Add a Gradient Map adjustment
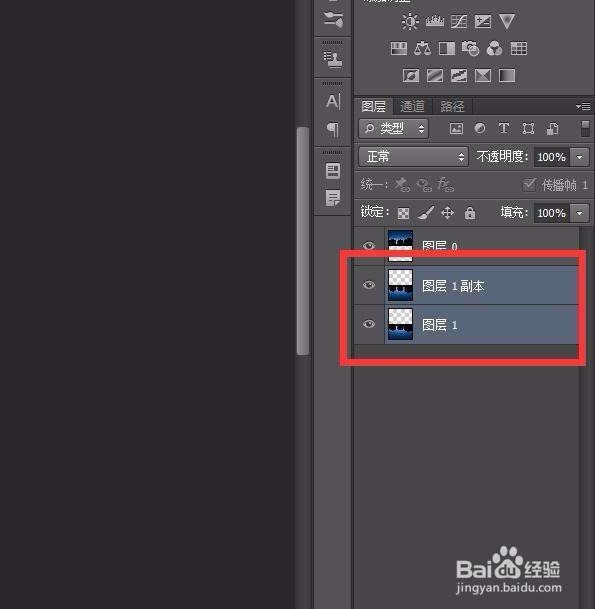Viewport: 595px width, 609px height. 507,76
